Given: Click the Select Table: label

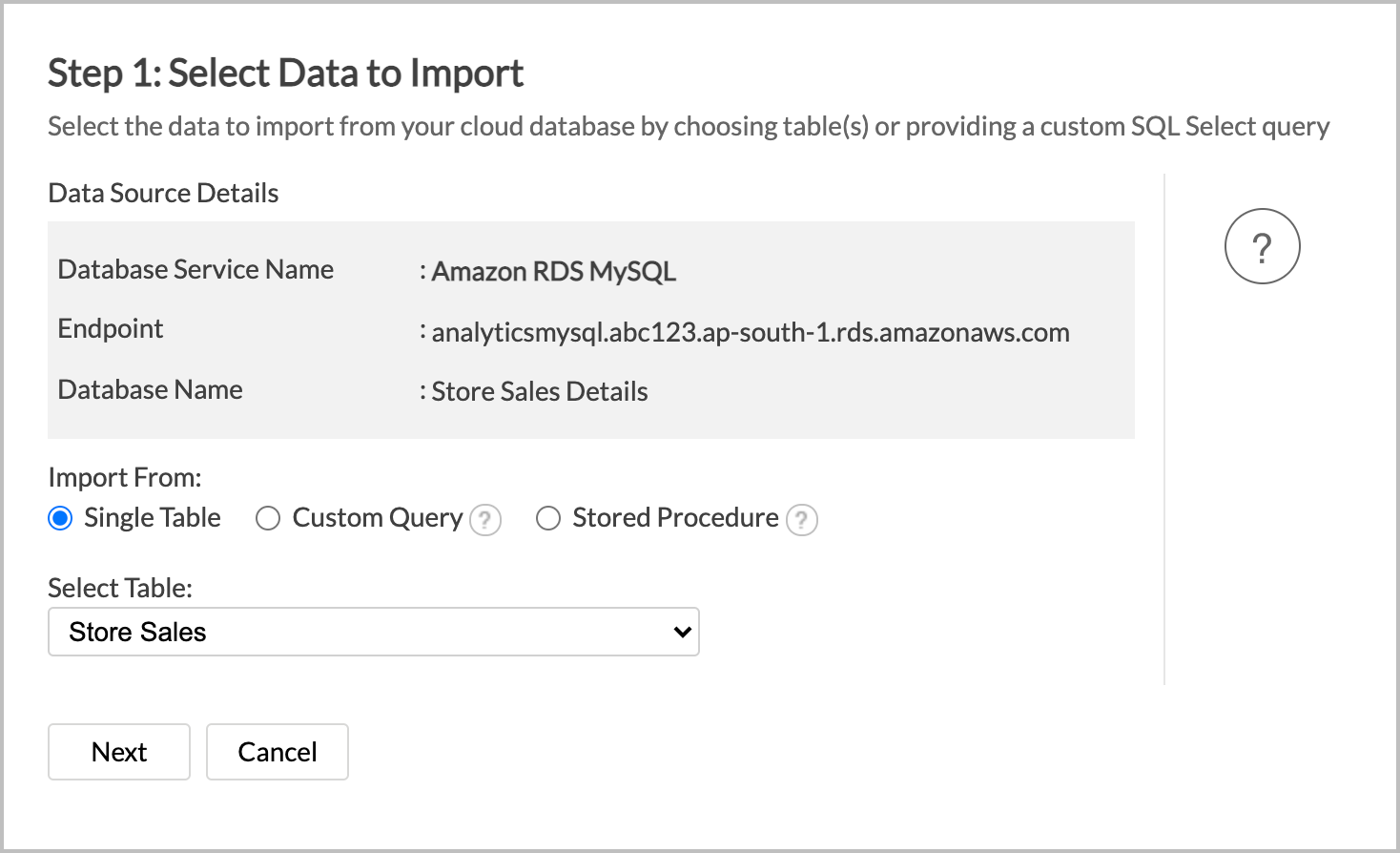Looking at the screenshot, I should 120,588.
